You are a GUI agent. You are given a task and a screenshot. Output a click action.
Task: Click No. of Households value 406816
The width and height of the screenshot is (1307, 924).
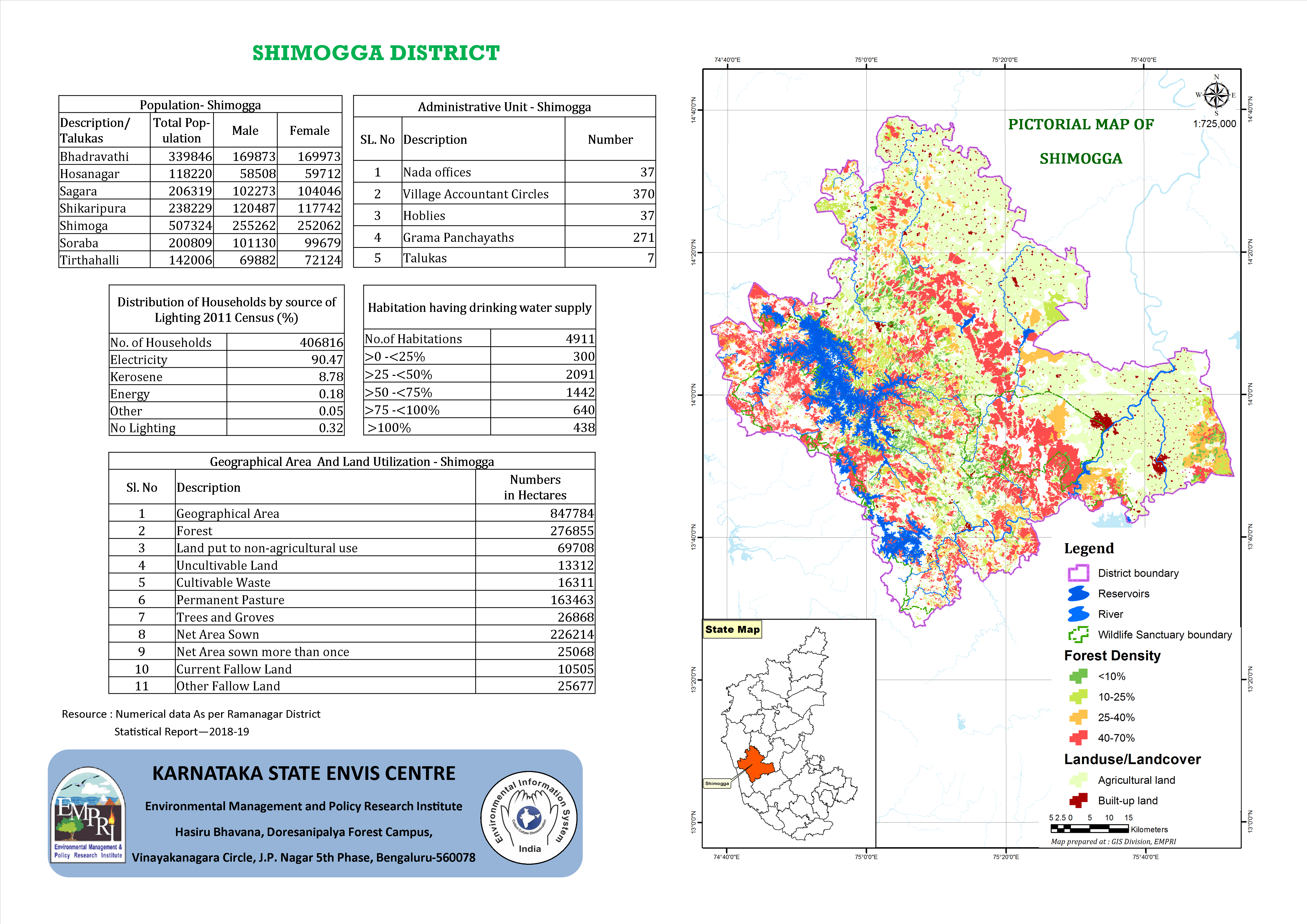pyautogui.click(x=322, y=342)
